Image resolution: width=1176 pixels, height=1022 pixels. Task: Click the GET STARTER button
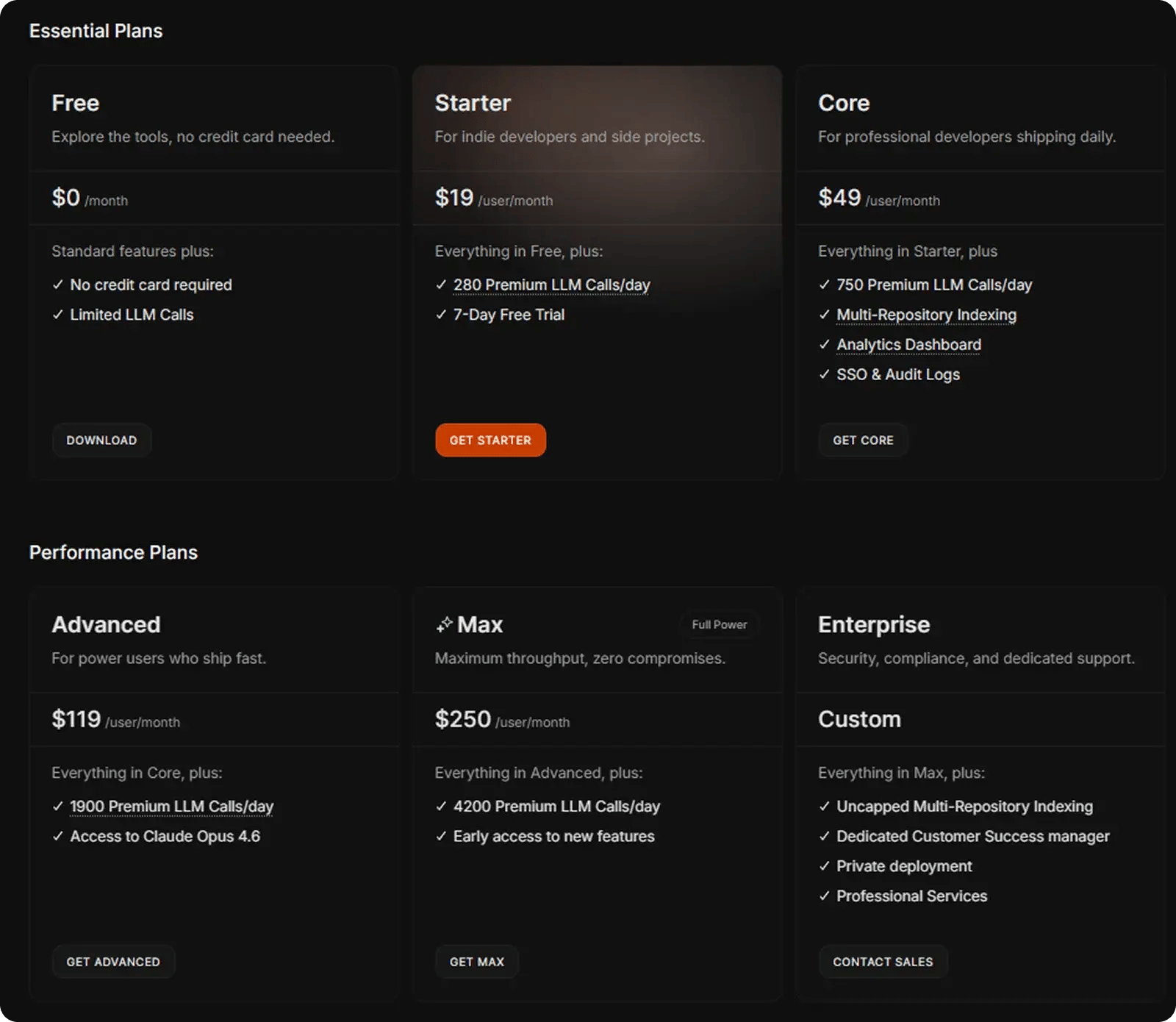(x=490, y=440)
